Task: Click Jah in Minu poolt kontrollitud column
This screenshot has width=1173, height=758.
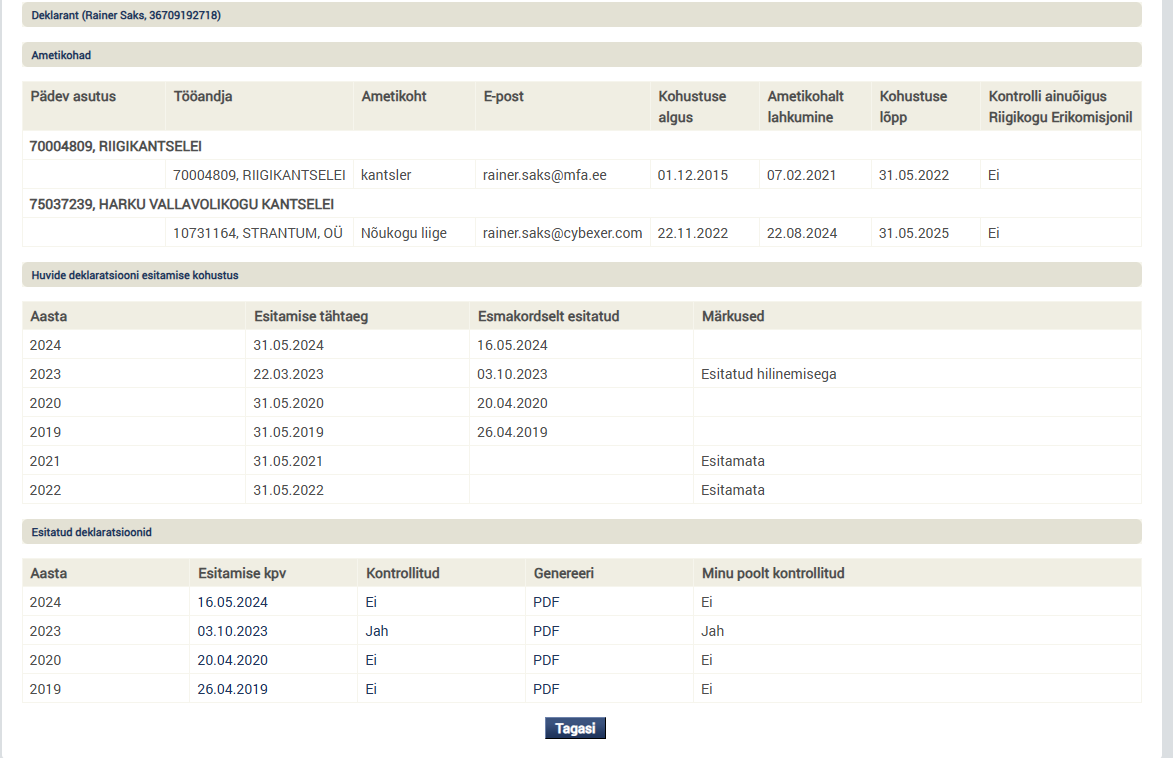Action: click(712, 632)
